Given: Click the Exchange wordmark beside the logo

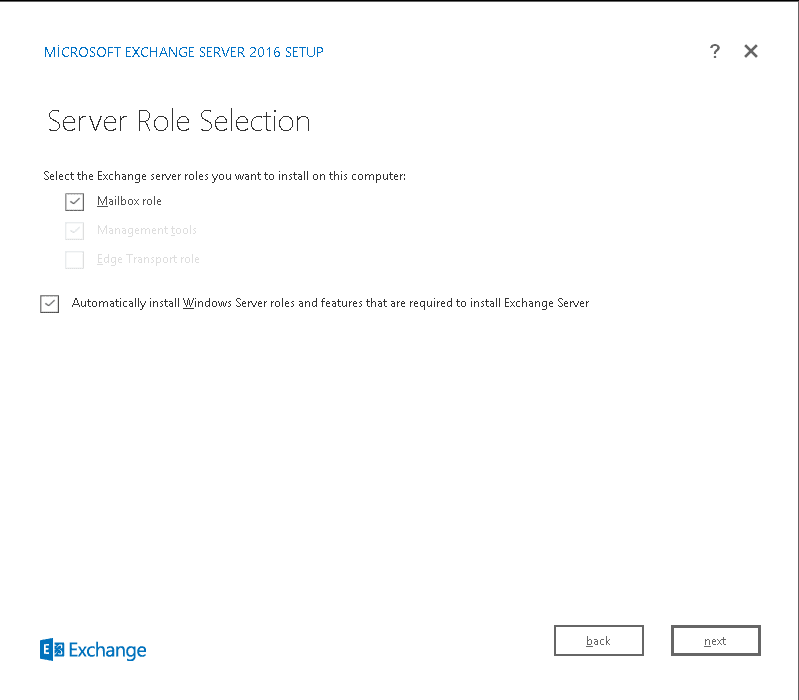Looking at the screenshot, I should (108, 650).
